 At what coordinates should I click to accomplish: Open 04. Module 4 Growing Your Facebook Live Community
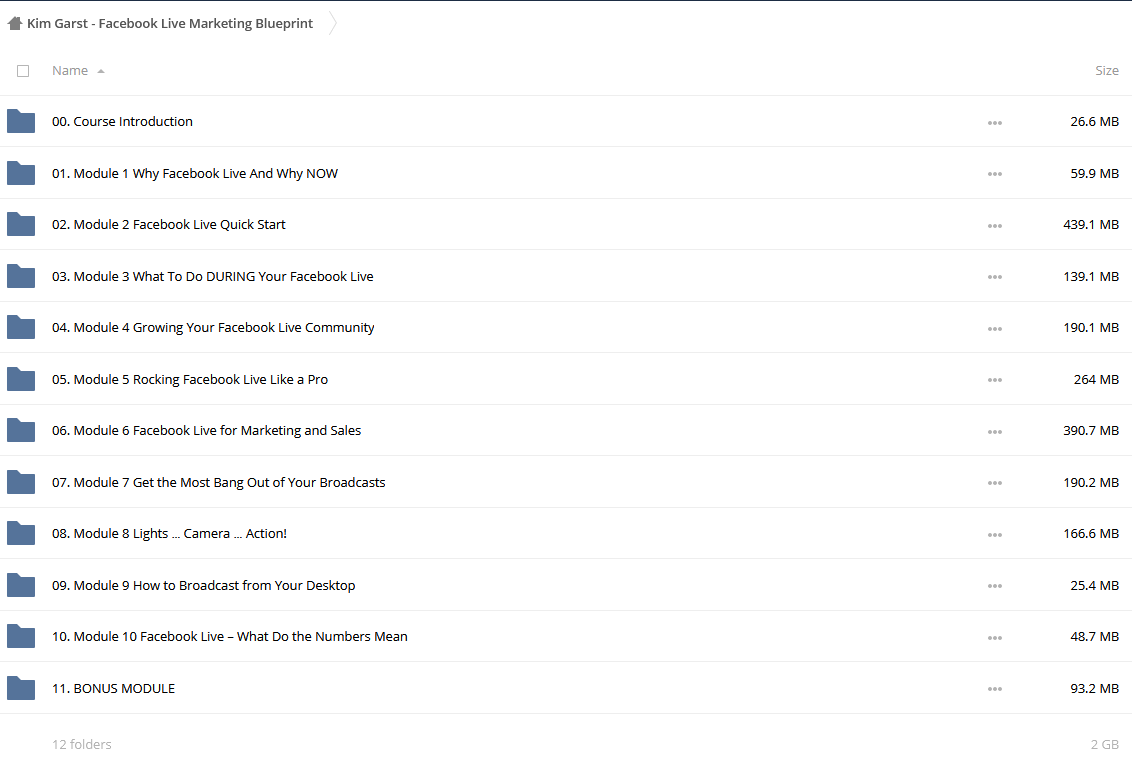point(213,328)
